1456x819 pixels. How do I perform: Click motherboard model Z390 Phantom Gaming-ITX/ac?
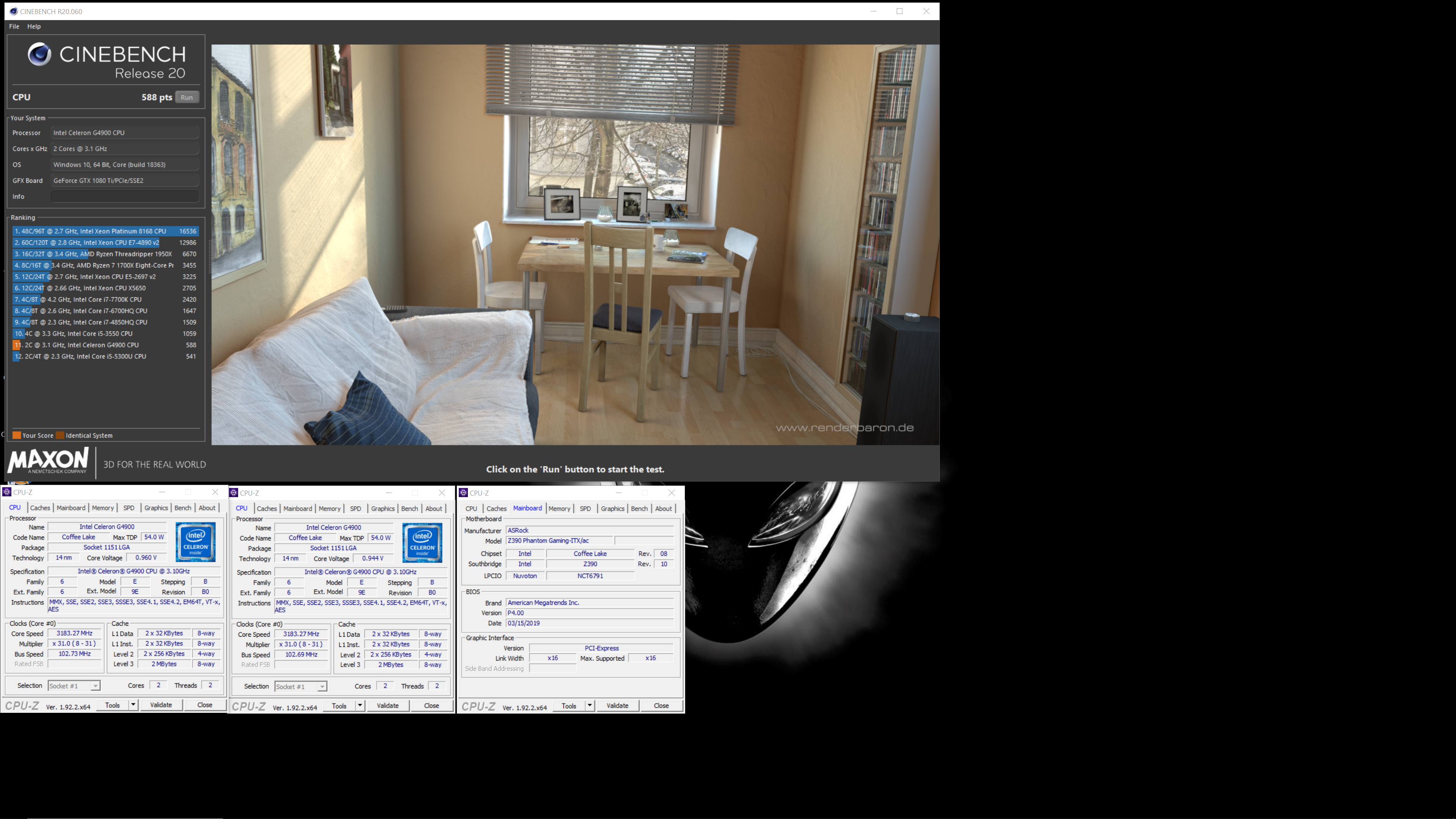click(559, 540)
